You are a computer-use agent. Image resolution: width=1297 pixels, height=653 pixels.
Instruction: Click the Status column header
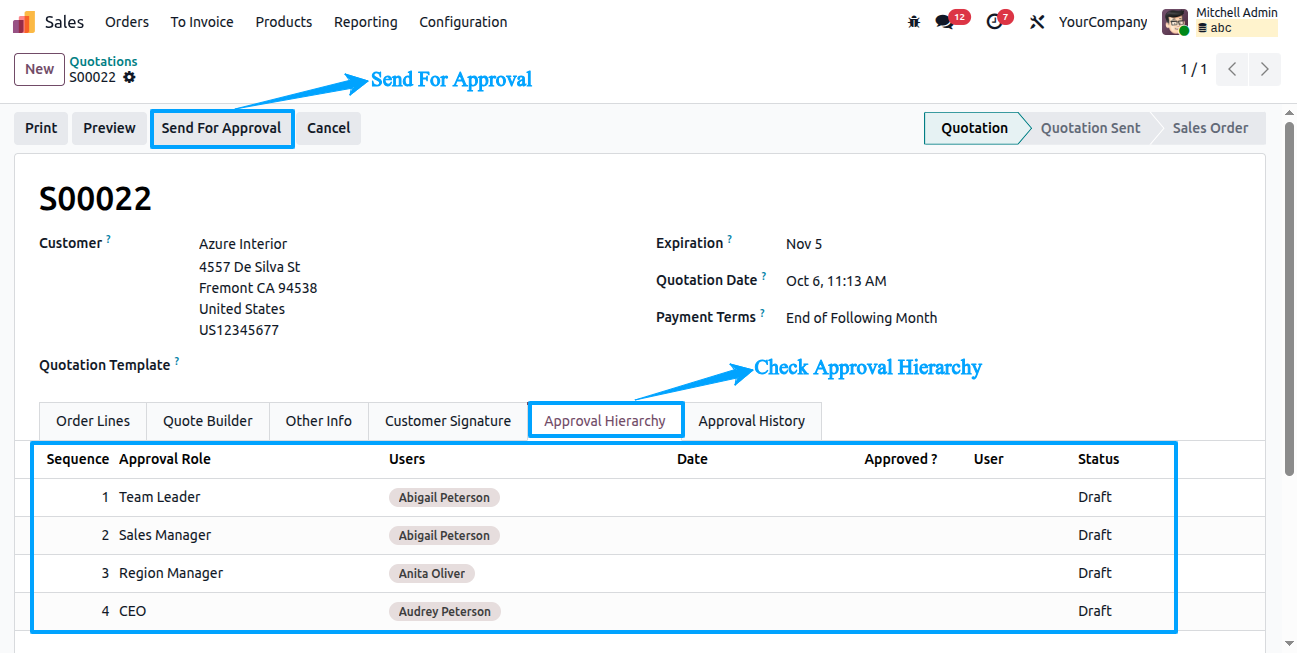(x=1098, y=459)
